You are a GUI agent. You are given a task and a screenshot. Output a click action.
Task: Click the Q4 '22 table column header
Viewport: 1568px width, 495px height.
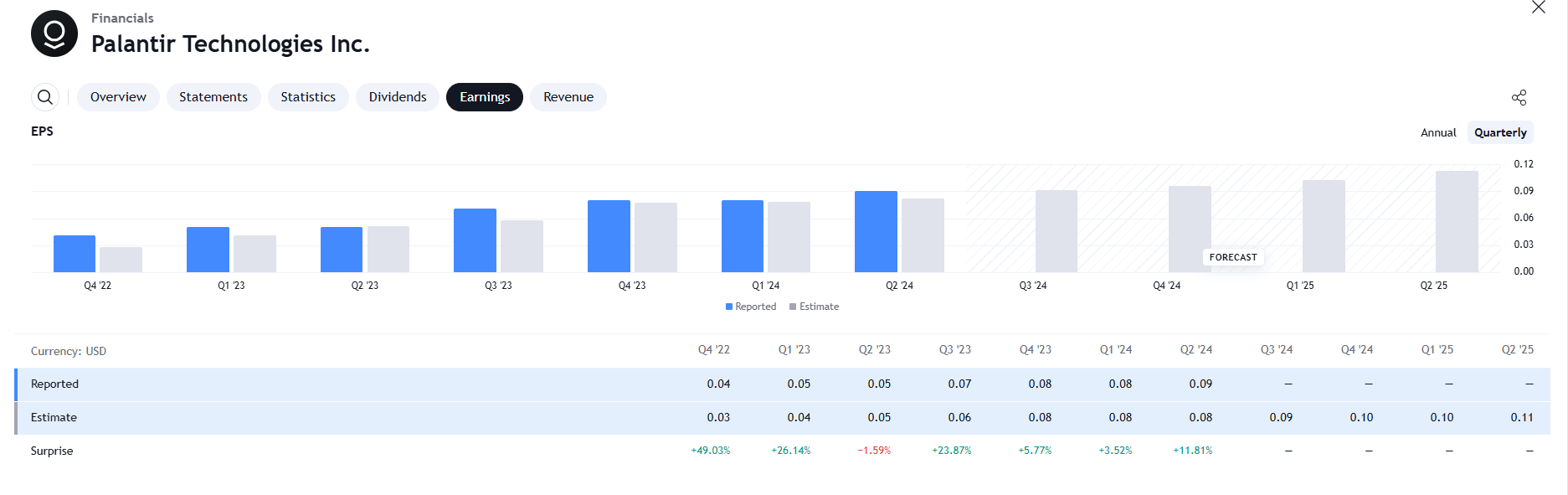click(714, 349)
